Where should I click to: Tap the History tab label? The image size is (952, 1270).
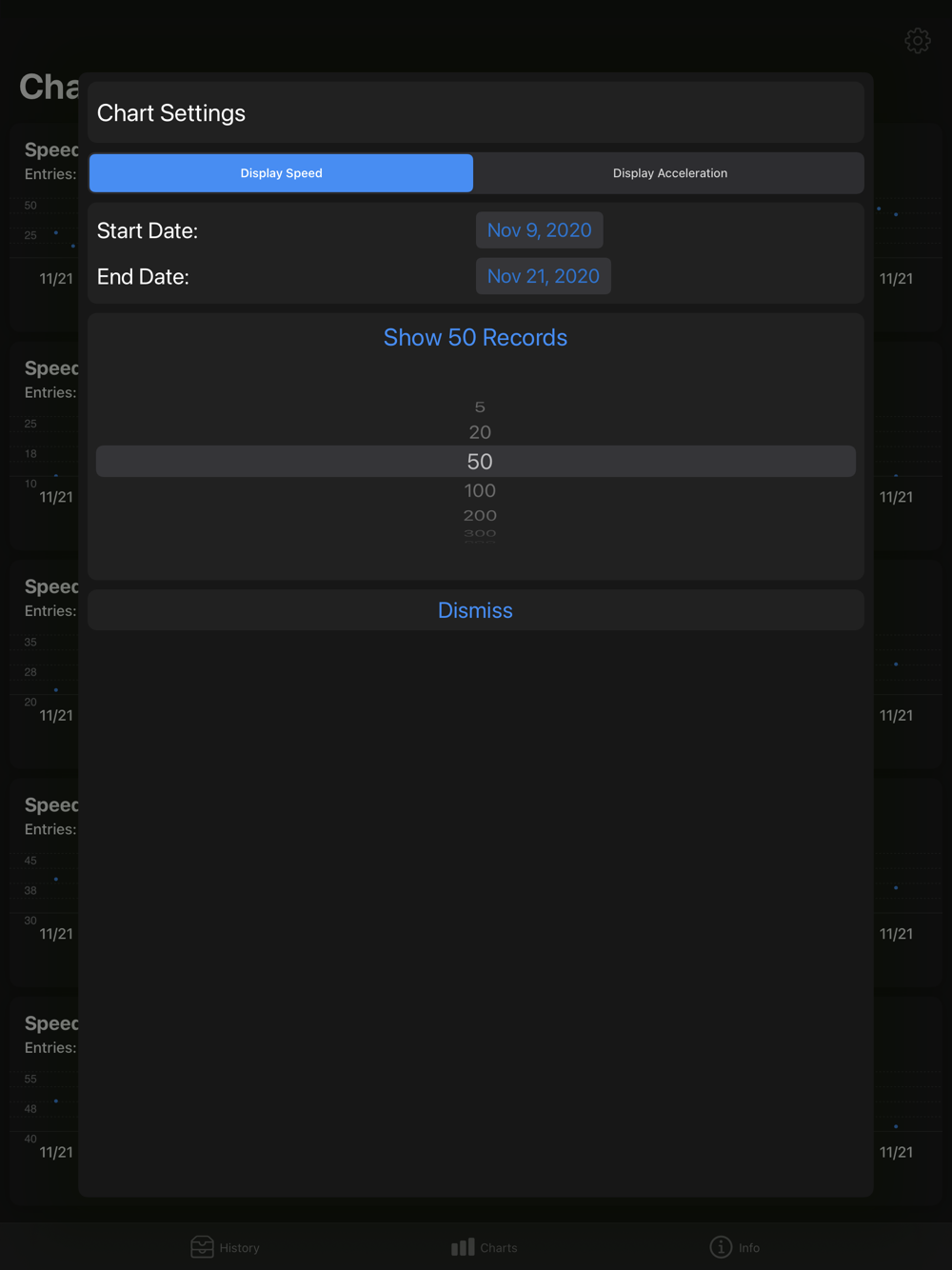tap(239, 1248)
